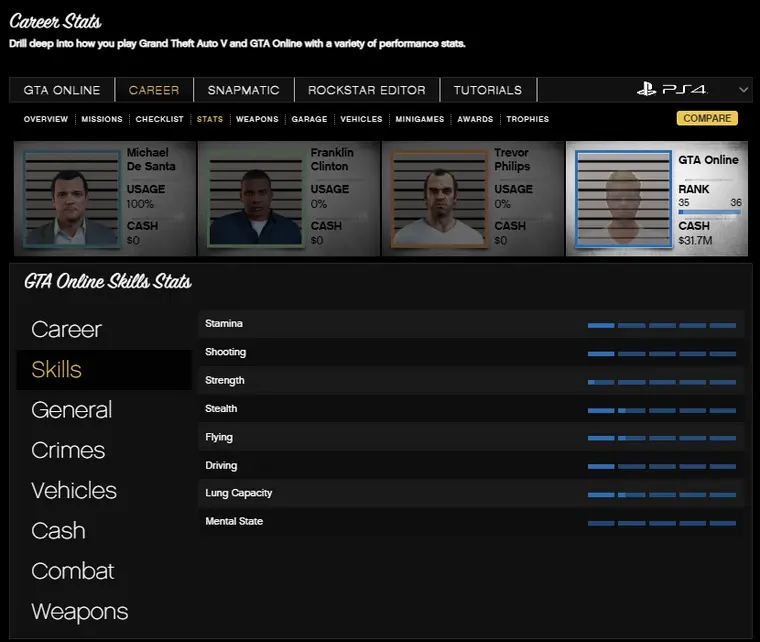This screenshot has height=642, width=760.
Task: Click the Driving row label
Action: coord(221,466)
